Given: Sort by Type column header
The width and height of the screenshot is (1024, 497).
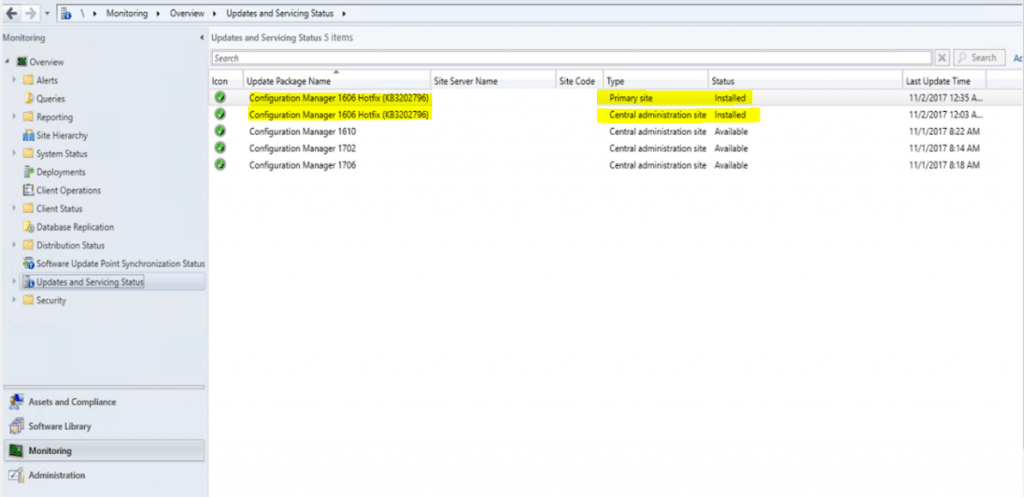Looking at the screenshot, I should [x=655, y=81].
